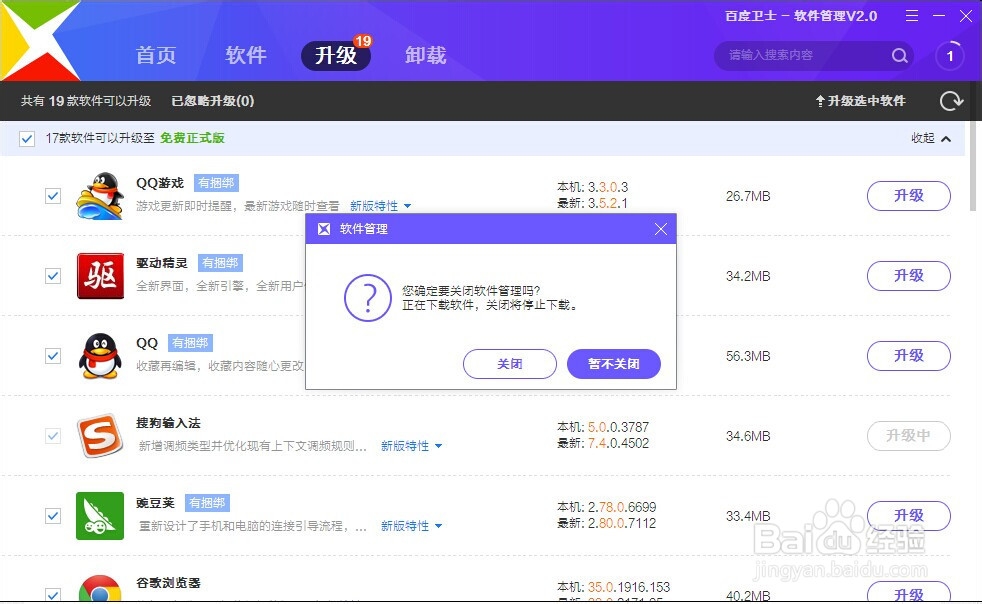Image resolution: width=982 pixels, height=604 pixels.
Task: Uncheck the QQ游戏 selection checkbox
Action: (53, 196)
